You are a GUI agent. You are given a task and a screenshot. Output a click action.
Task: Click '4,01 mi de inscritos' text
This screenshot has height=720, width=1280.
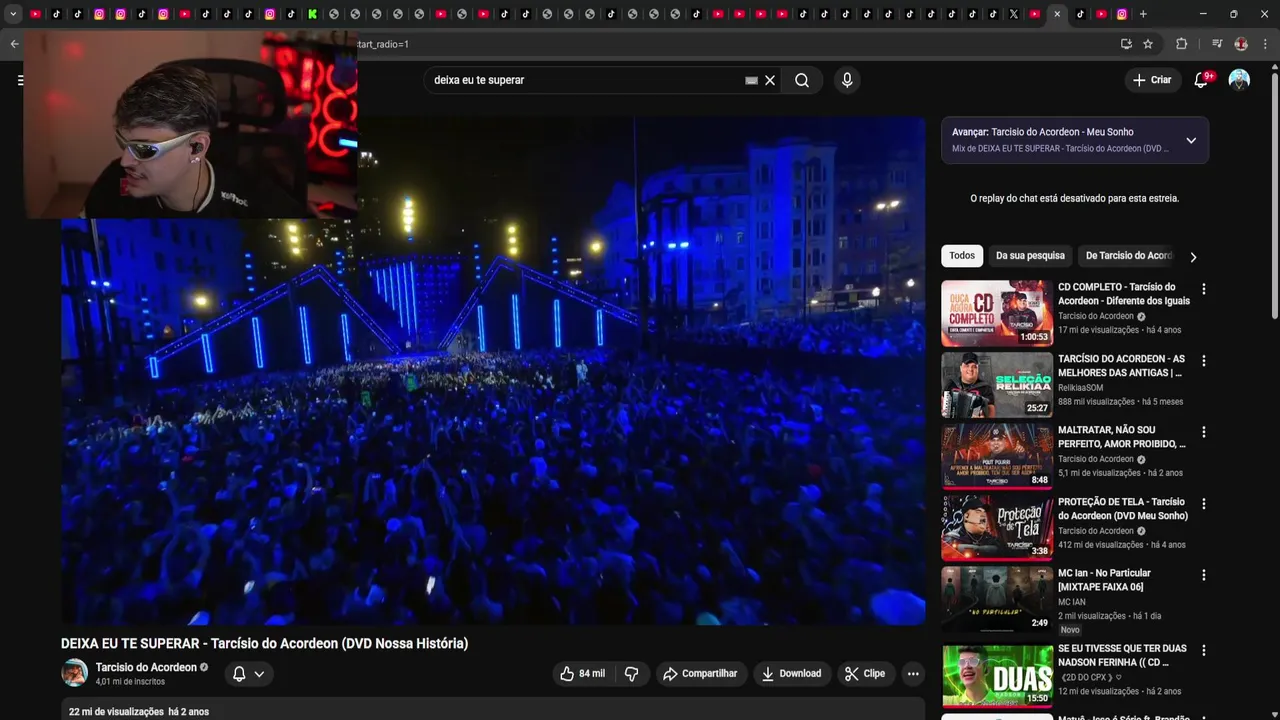[x=130, y=682]
